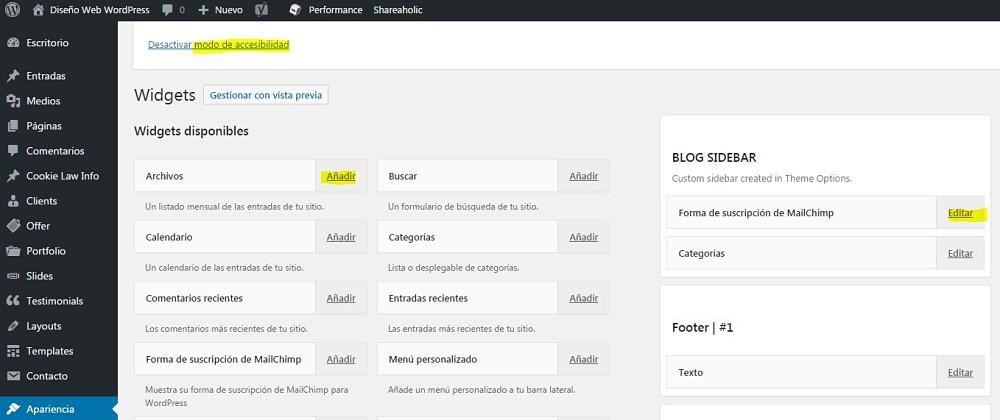Add the Entradas recientes widget
1000x420 pixels.
584,298
